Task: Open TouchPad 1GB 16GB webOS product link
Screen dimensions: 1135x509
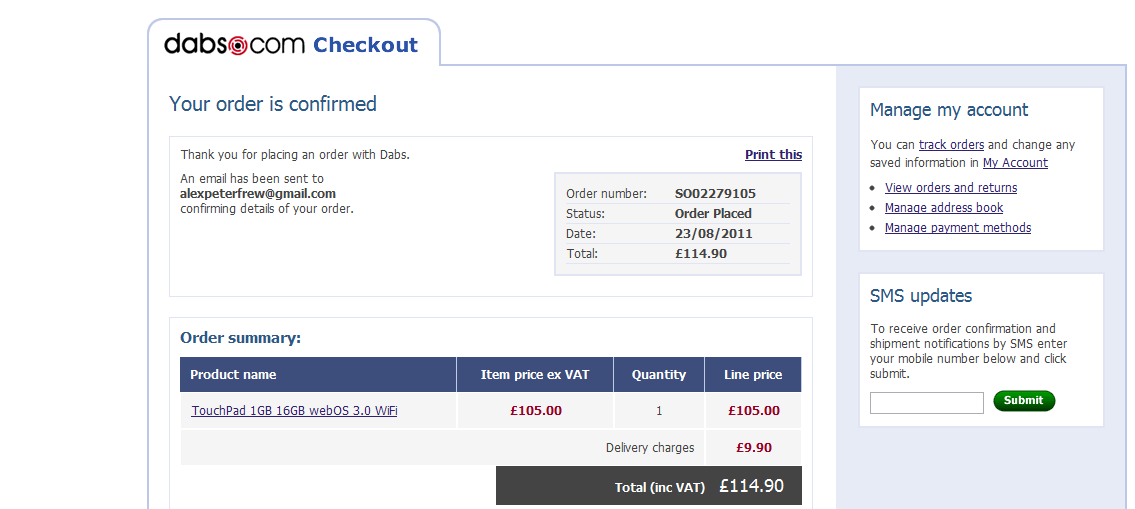Action: (x=294, y=410)
